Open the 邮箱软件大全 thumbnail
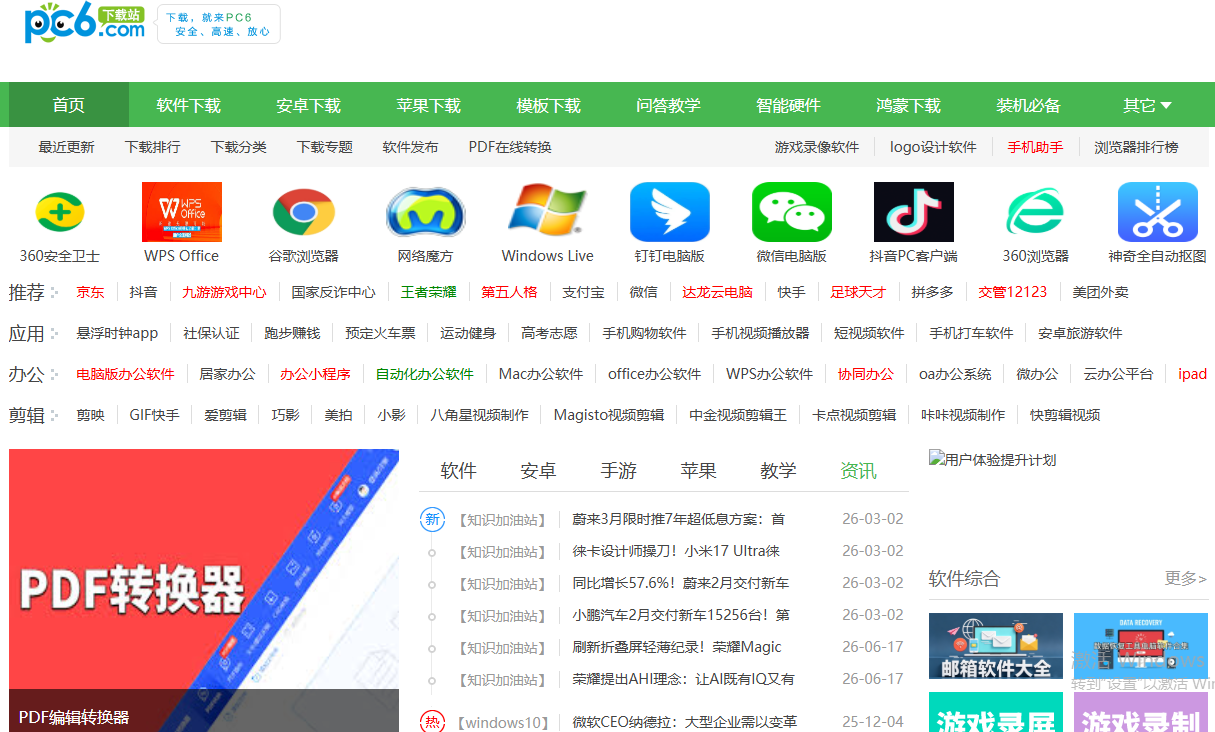The image size is (1215, 732). point(996,646)
